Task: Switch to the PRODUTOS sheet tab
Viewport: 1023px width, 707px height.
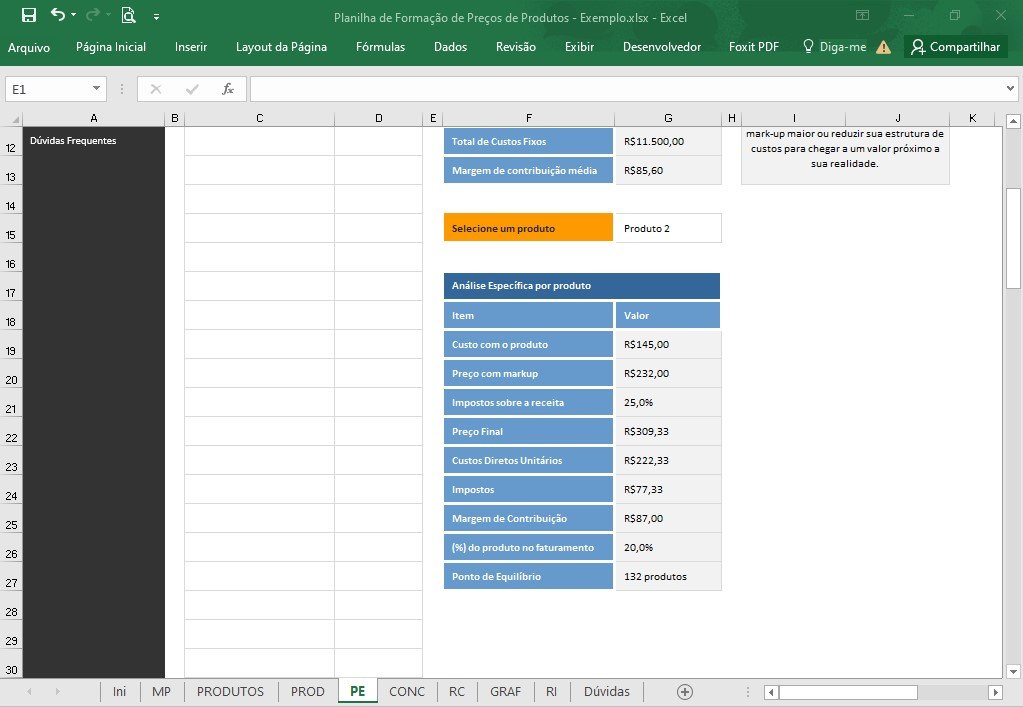Action: [230, 691]
